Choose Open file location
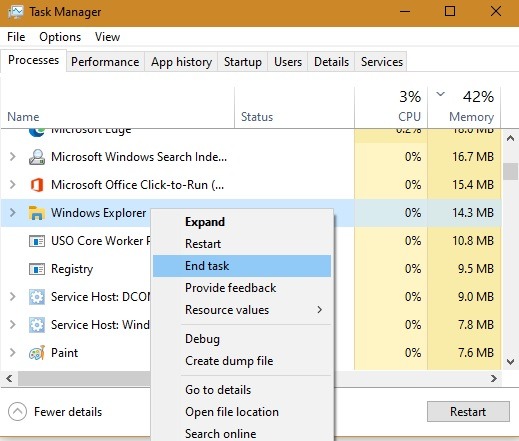This screenshot has width=519, height=441. [242, 412]
